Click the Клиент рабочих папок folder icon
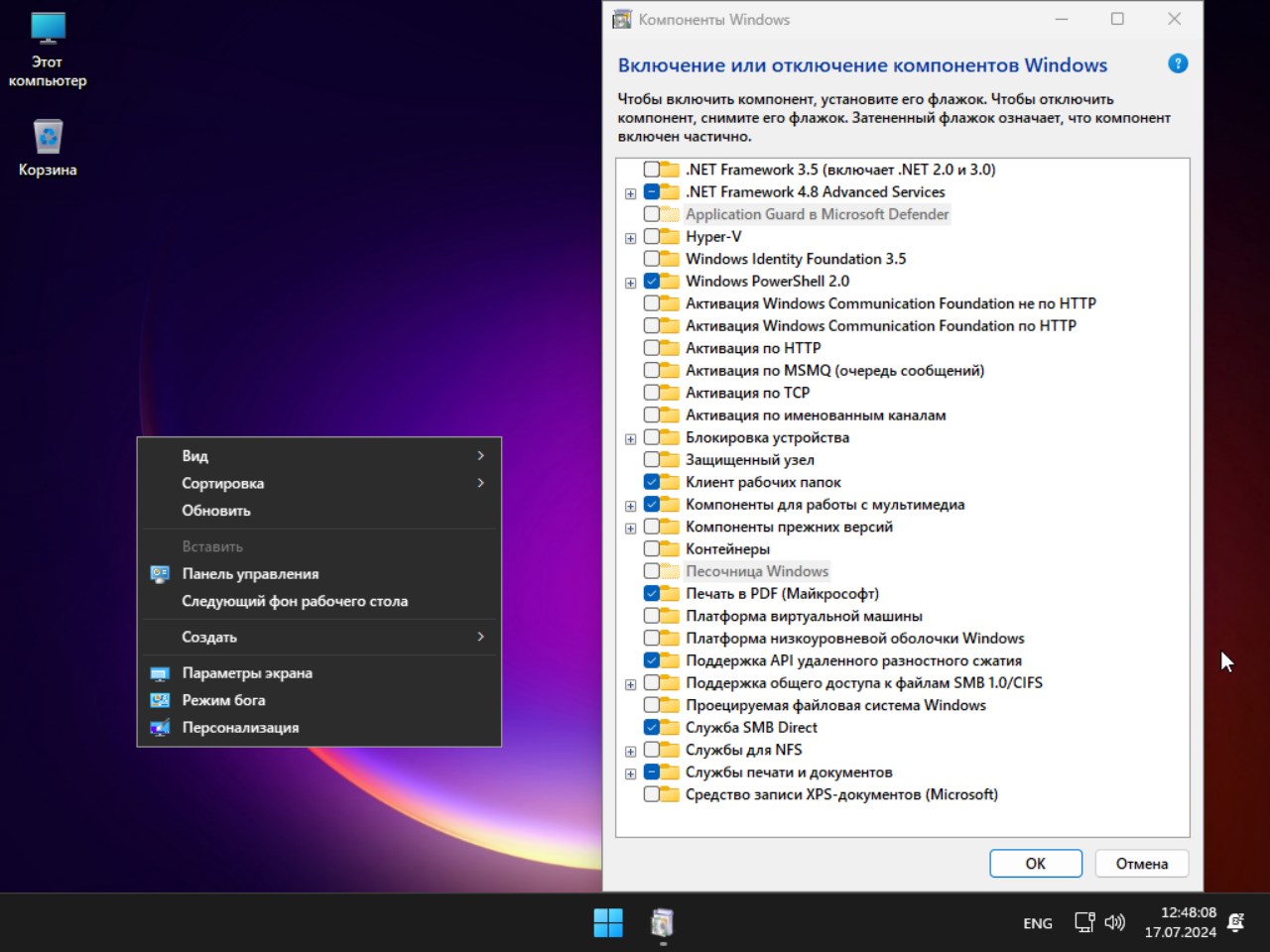The image size is (1270, 952). [x=670, y=482]
